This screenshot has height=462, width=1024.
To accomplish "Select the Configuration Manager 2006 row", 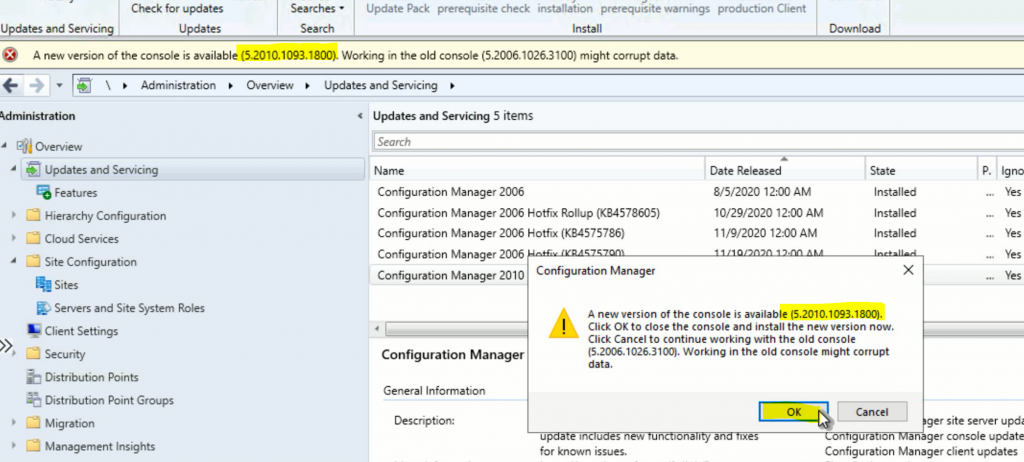I will pos(697,192).
